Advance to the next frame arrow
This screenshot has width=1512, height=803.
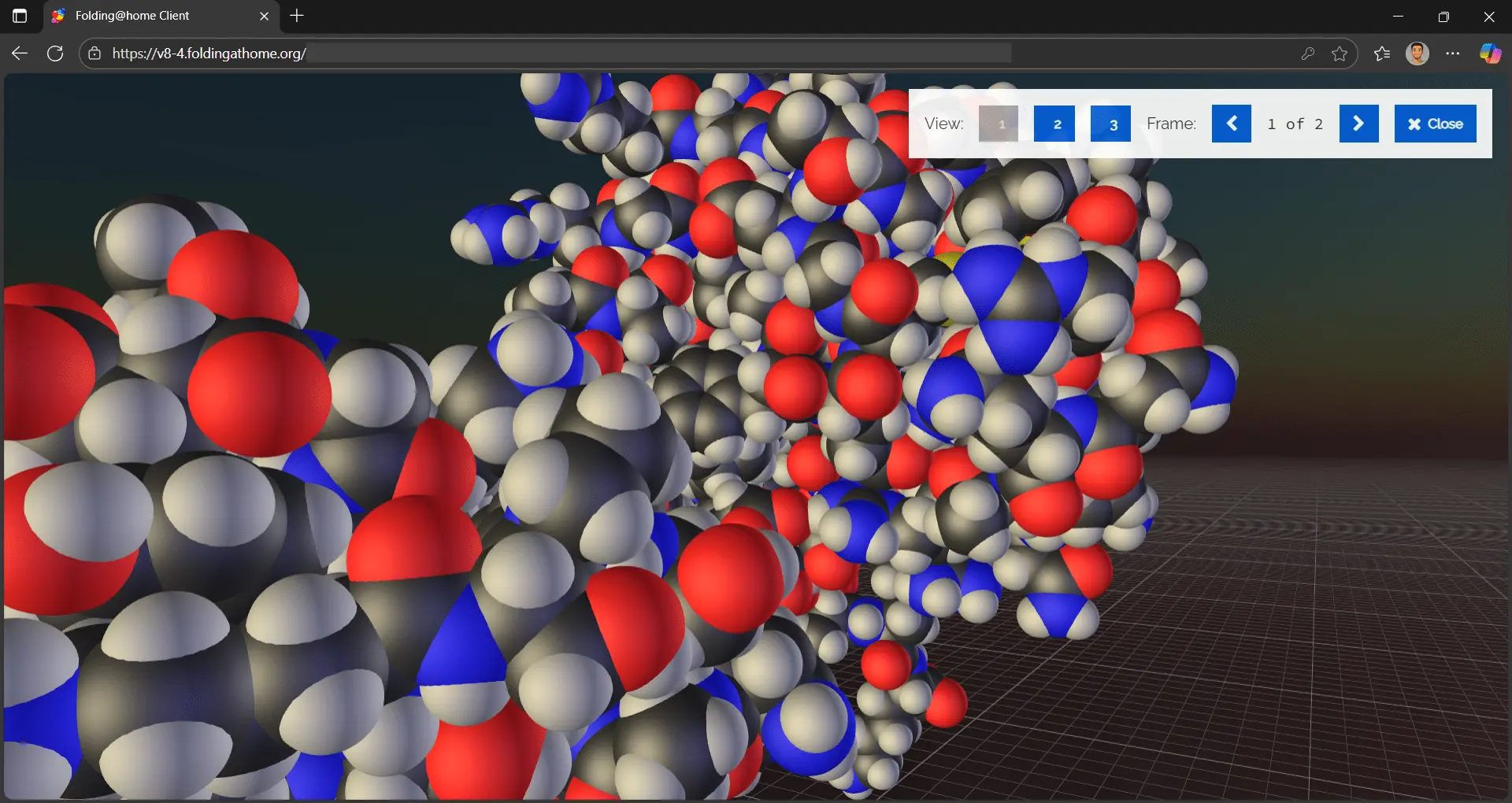tap(1358, 124)
